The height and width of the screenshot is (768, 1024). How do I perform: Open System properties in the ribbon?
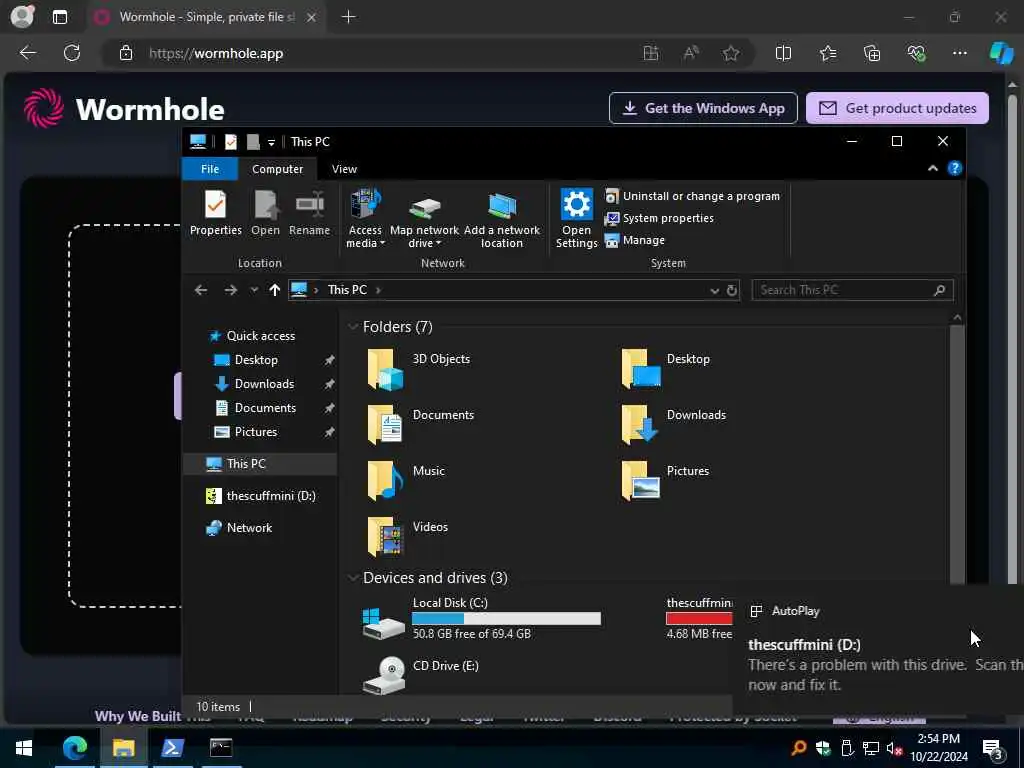click(x=659, y=218)
